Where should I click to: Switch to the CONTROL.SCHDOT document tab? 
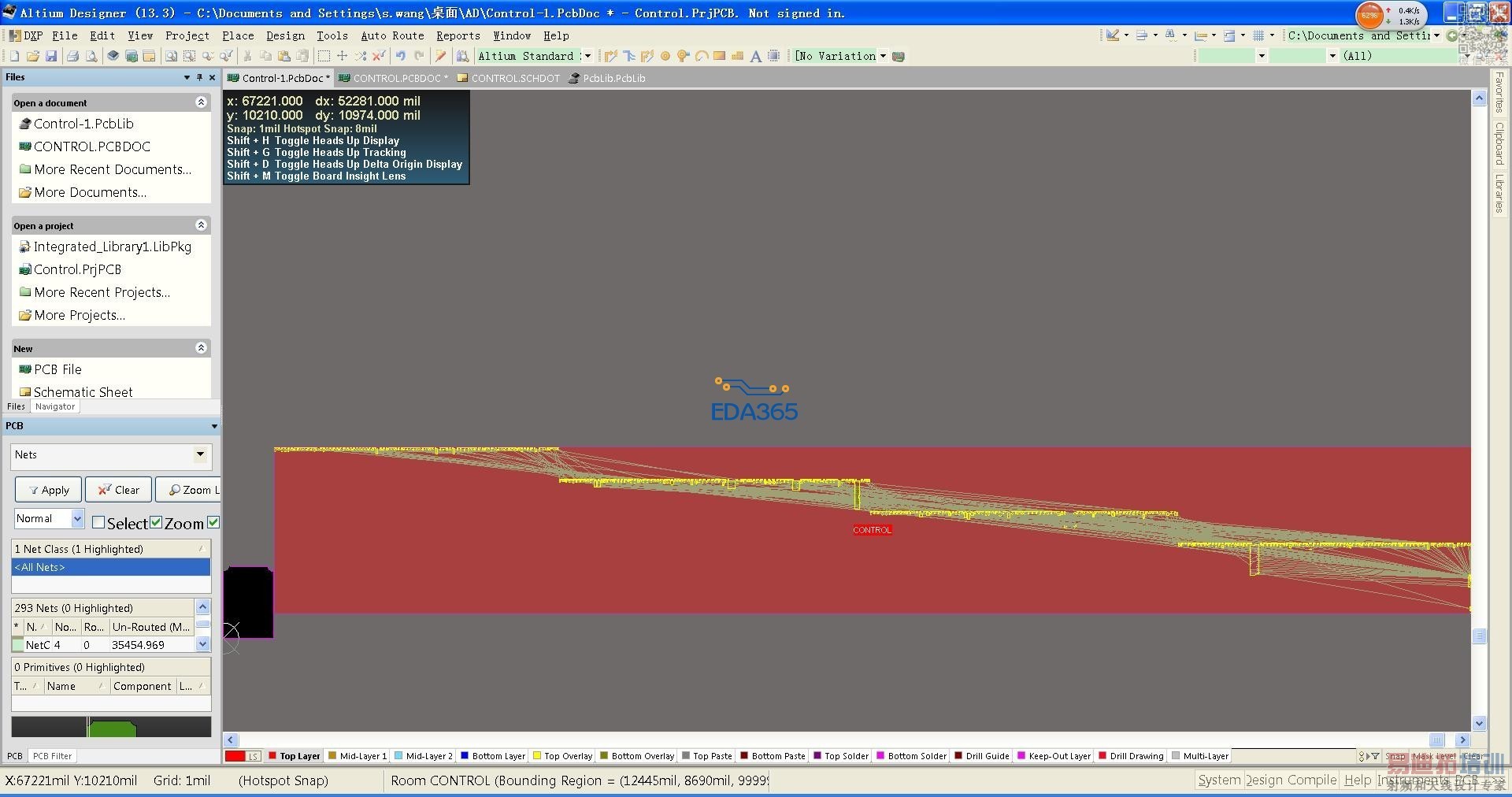(509, 78)
